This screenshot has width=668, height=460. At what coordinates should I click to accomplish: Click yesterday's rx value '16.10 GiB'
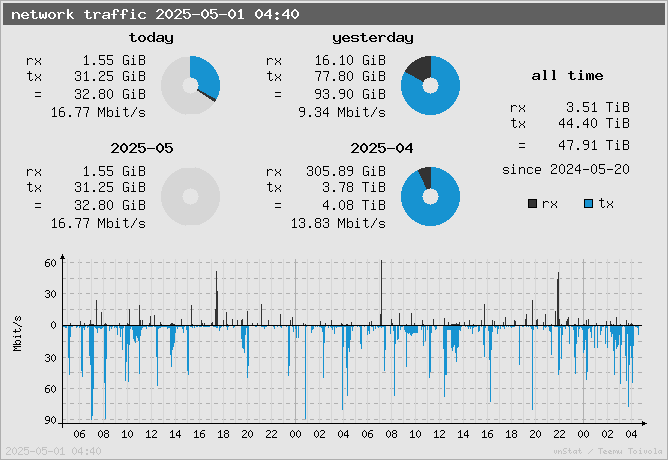350,60
